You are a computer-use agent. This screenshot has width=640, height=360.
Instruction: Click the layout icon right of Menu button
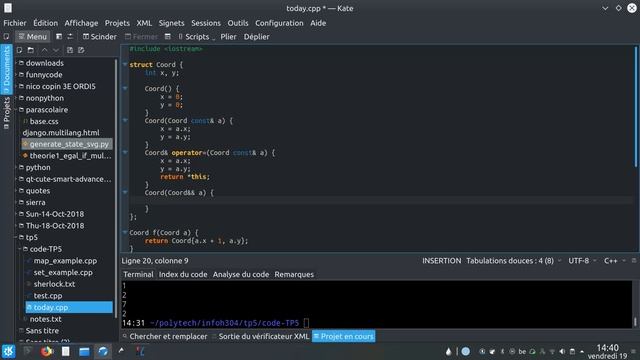(59, 37)
